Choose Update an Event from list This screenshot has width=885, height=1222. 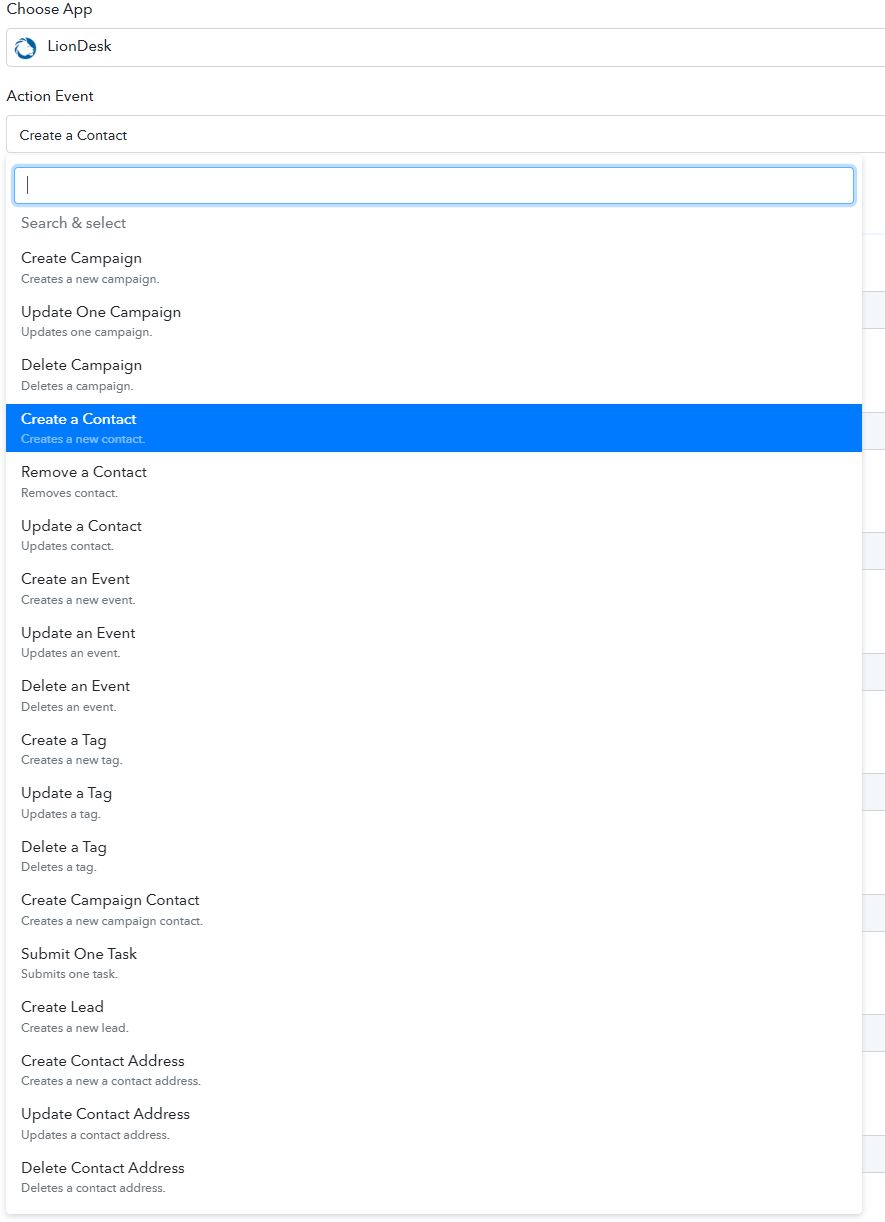click(x=434, y=642)
